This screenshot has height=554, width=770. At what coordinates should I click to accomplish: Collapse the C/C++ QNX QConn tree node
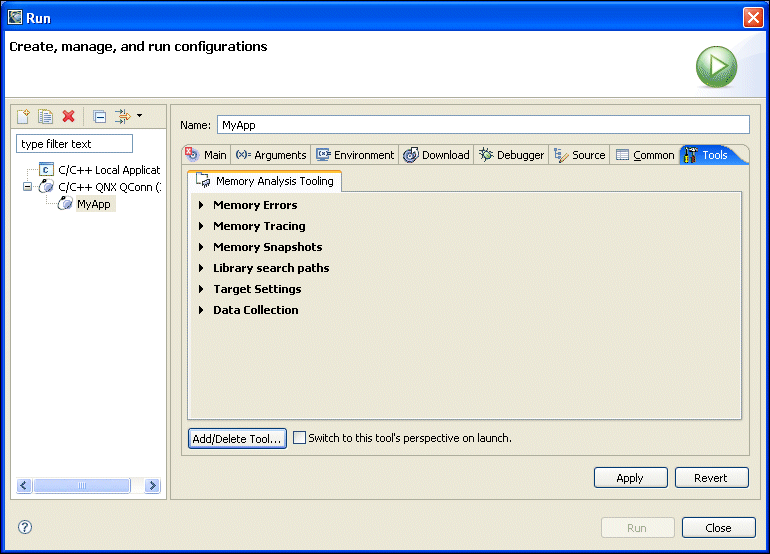click(x=28, y=187)
